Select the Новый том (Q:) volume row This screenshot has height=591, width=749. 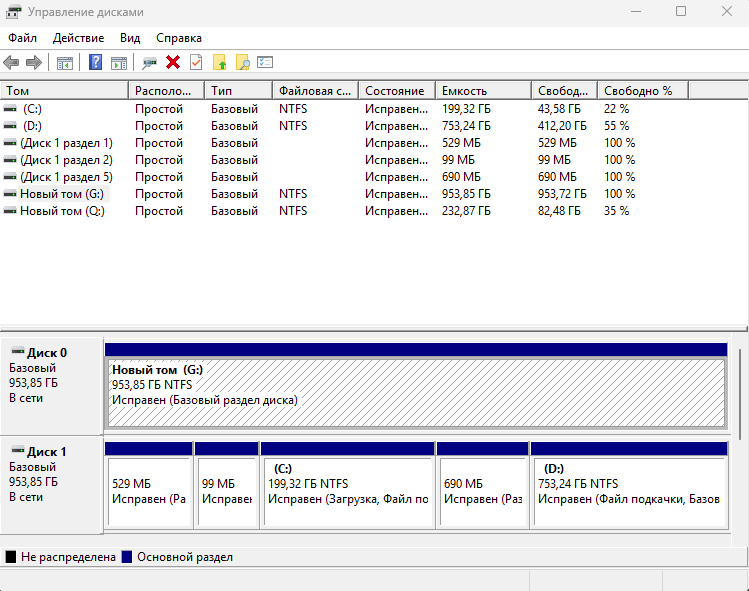pos(374,211)
